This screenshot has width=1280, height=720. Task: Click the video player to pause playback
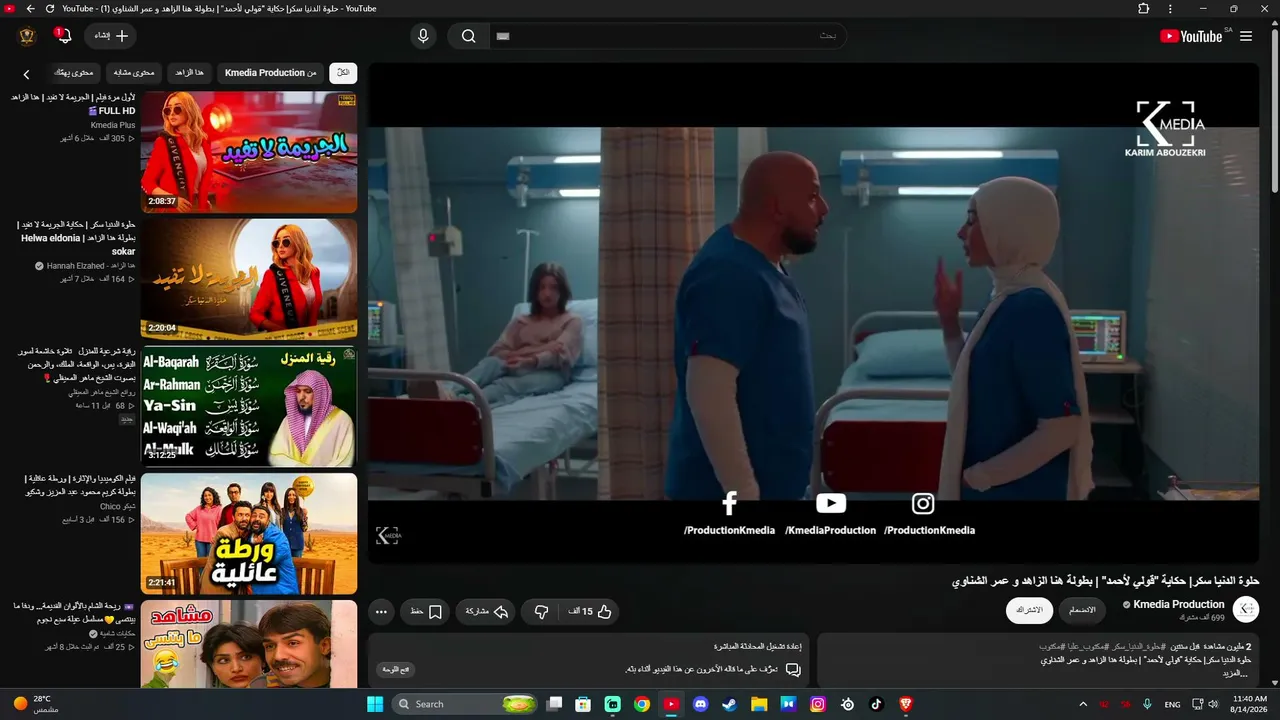[x=813, y=312]
